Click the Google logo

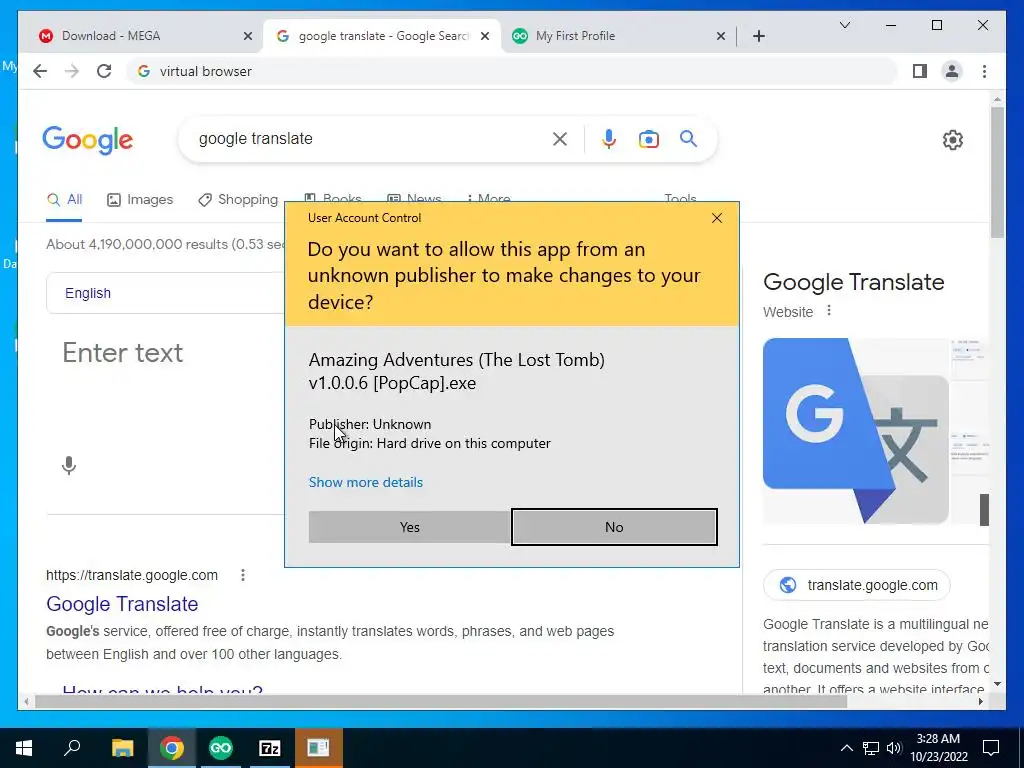[88, 140]
